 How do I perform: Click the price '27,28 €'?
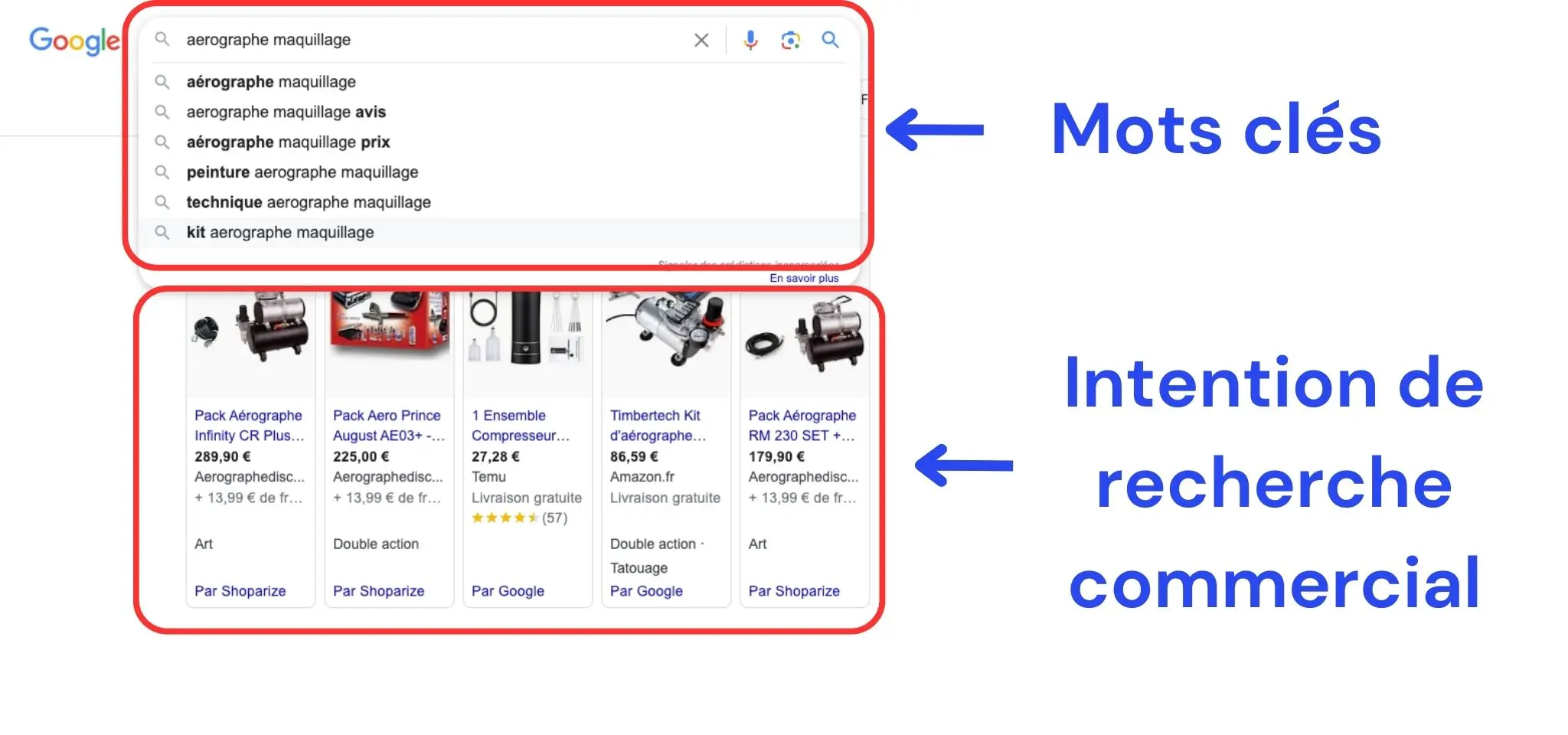(x=495, y=456)
